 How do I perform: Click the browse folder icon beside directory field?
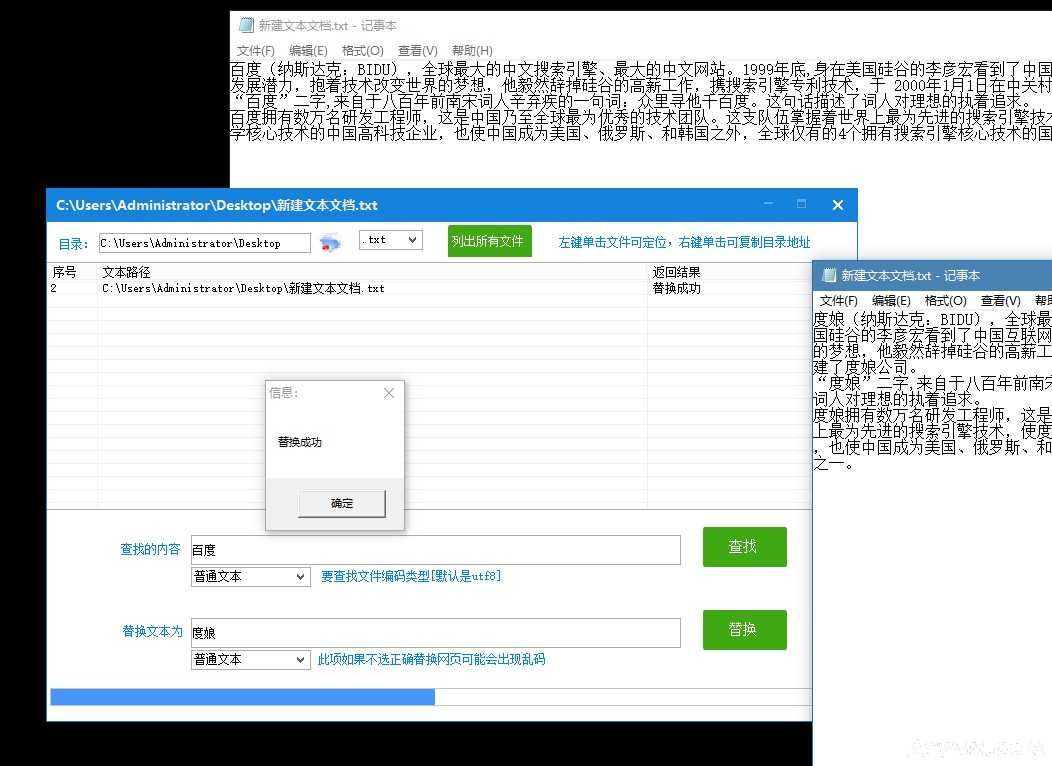point(330,242)
